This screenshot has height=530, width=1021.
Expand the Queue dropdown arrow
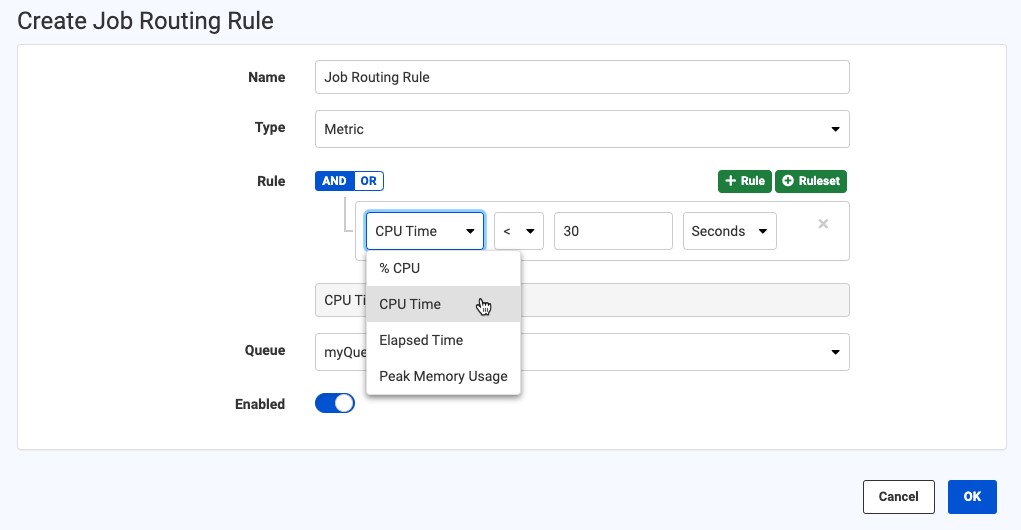click(835, 352)
